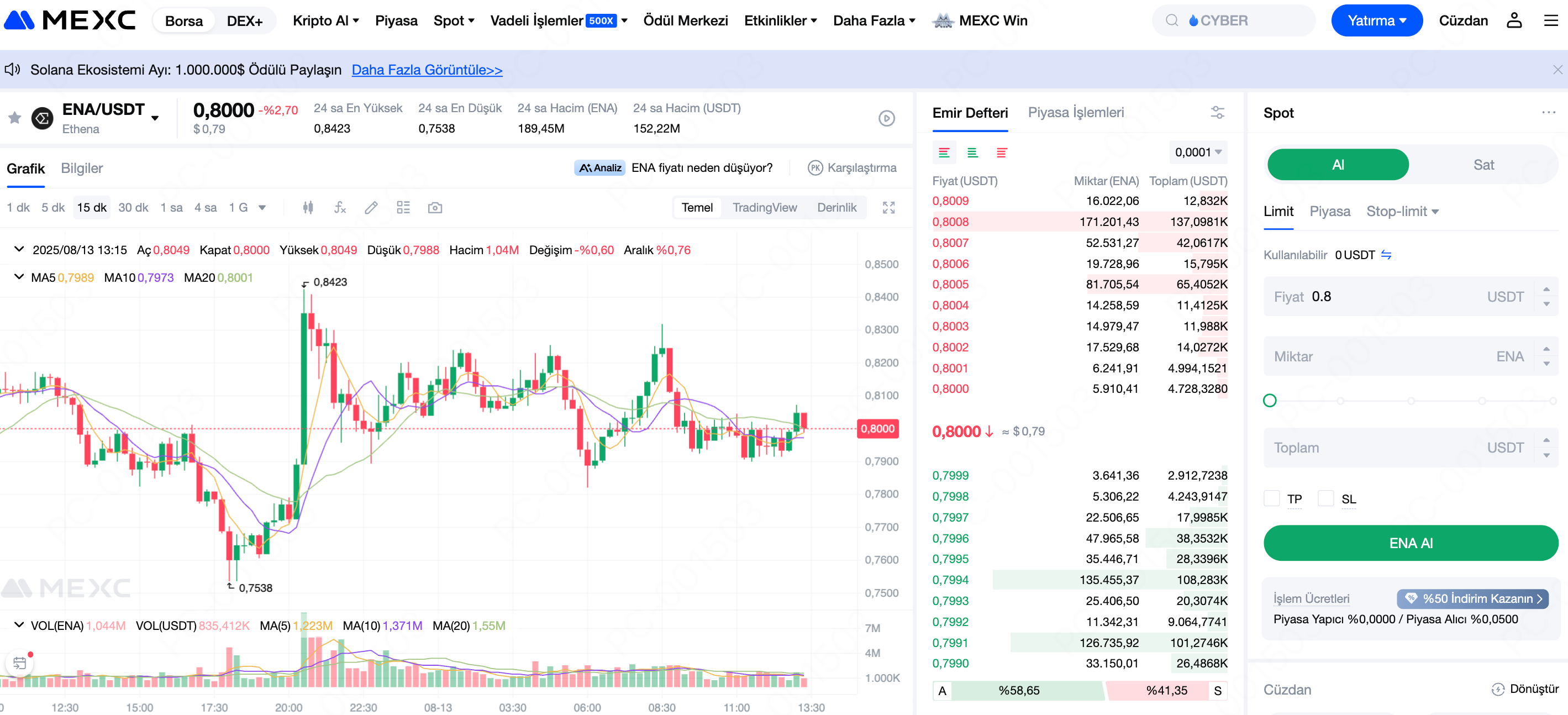Collapse the VOL indicator row chevron
This screenshot has height=715, width=1568.
coord(19,625)
